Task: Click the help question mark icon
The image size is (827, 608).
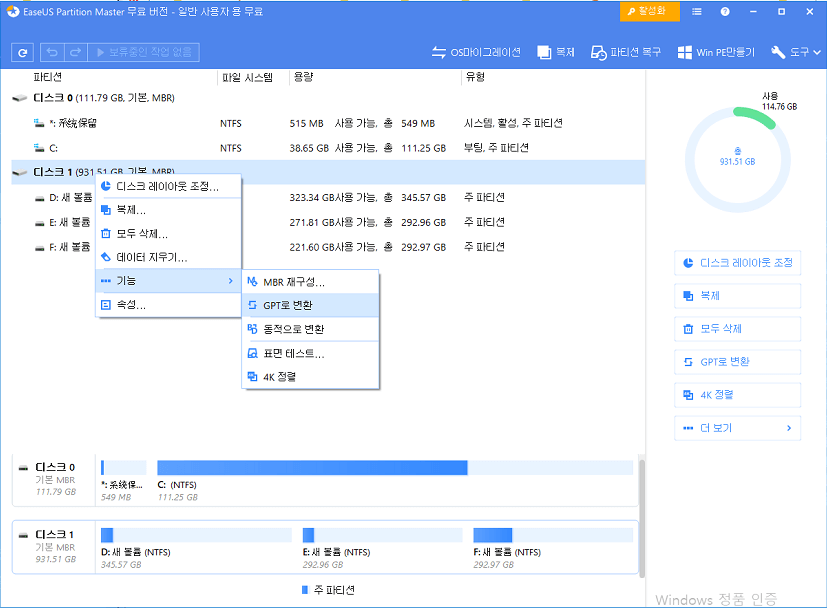Action: (725, 12)
